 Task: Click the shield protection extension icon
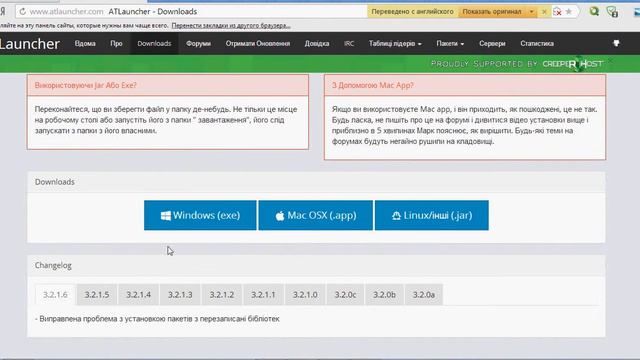coord(612,11)
